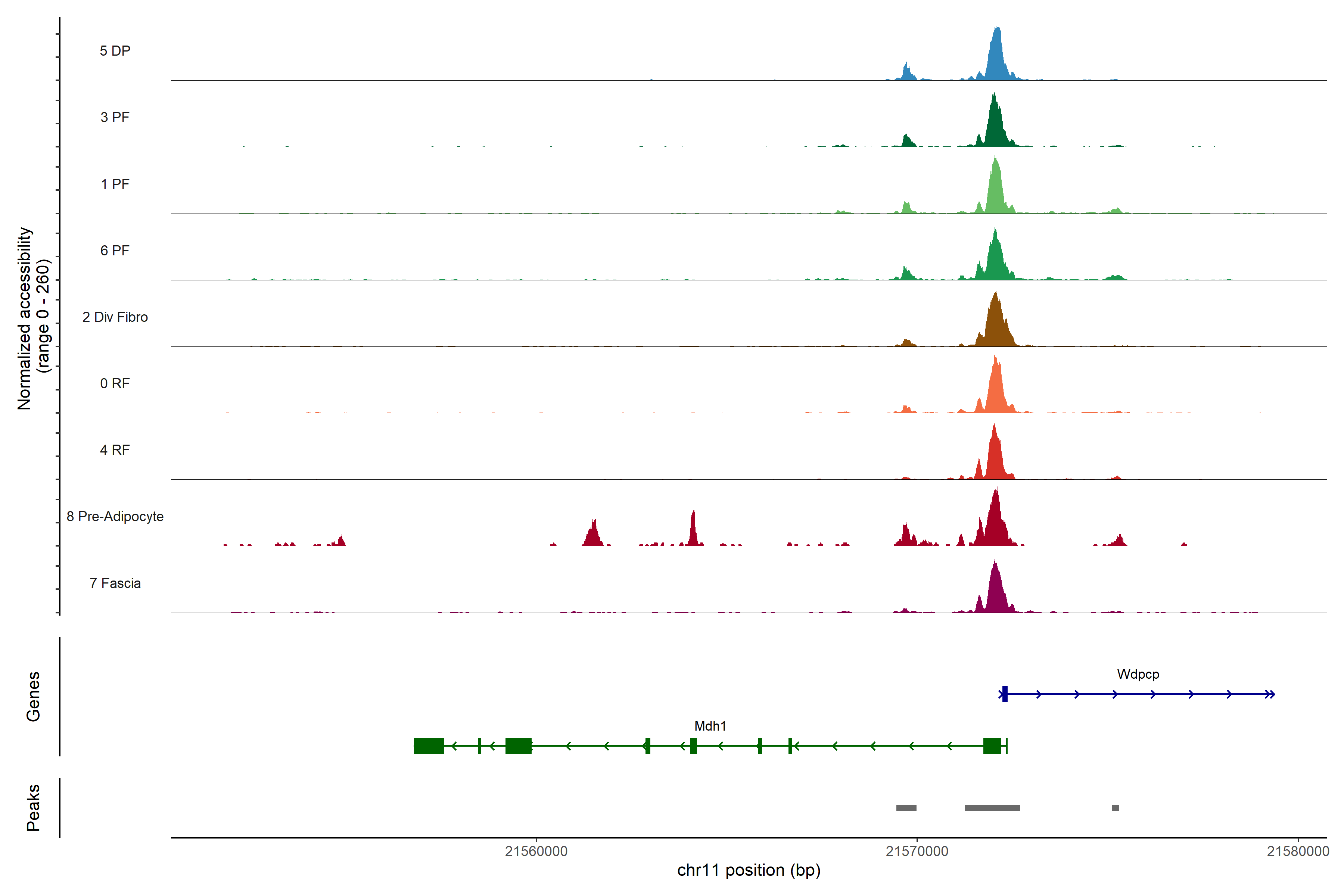This screenshot has height=896, width=1344.
Task: Click the leftmost Mdh1 exon block
Action: pyautogui.click(x=429, y=746)
